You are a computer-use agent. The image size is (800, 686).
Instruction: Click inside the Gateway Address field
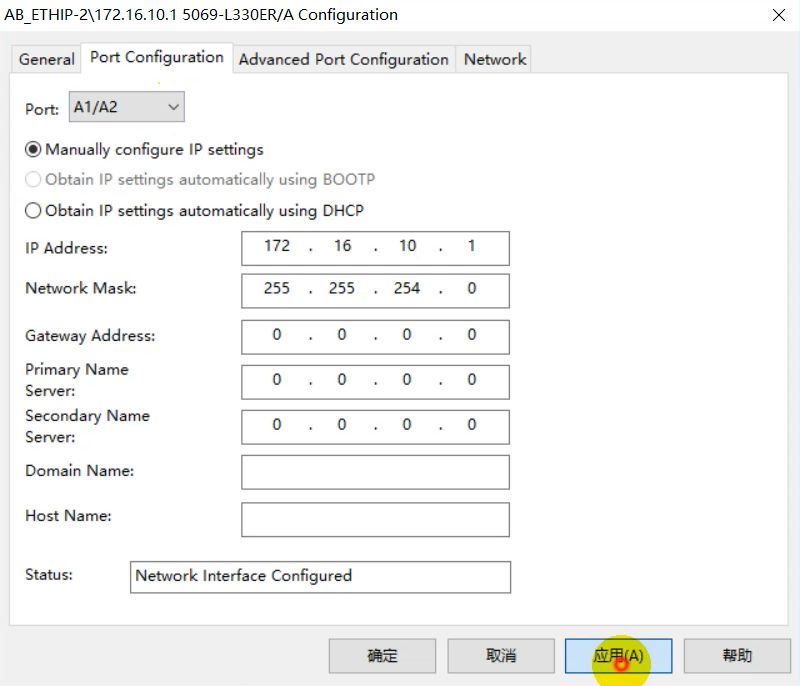pyautogui.click(x=376, y=337)
